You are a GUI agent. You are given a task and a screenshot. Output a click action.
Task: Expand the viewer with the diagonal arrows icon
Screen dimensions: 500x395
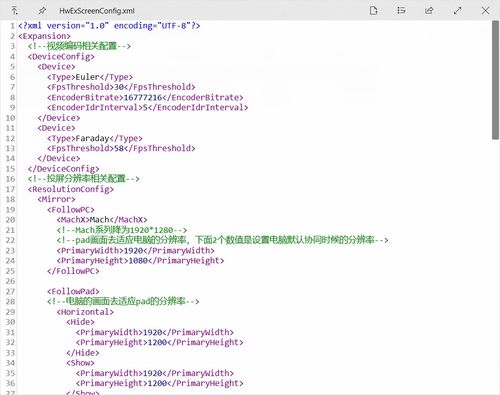coord(457,11)
